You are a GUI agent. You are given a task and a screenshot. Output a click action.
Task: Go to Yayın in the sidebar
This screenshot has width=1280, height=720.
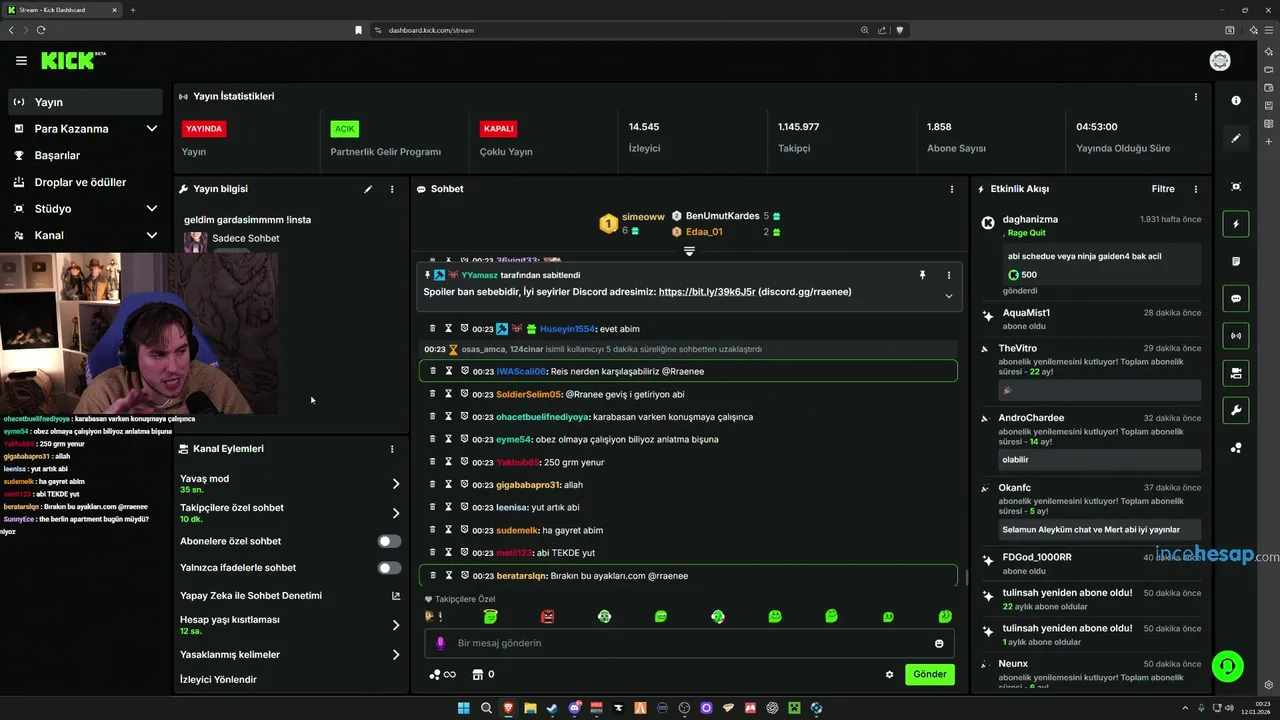pyautogui.click(x=85, y=102)
